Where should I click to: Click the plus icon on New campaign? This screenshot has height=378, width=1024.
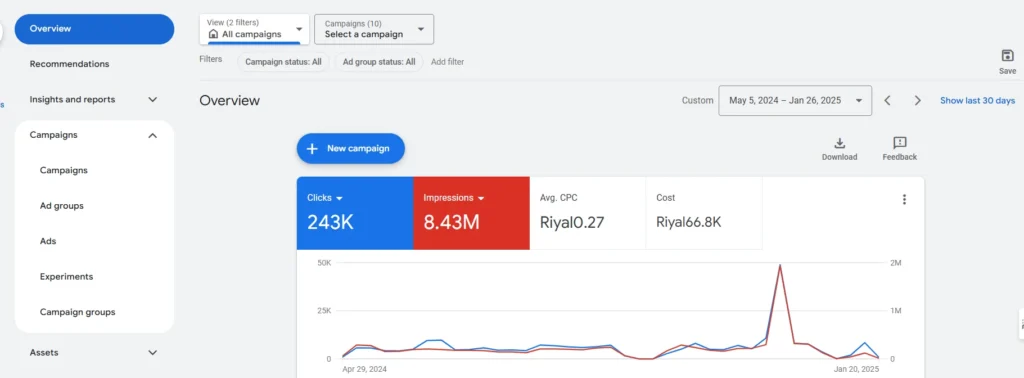[x=312, y=148]
